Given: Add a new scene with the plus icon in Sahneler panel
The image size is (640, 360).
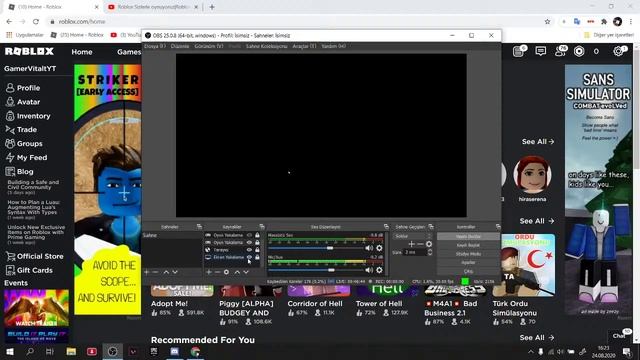Looking at the screenshot, I should click(147, 272).
